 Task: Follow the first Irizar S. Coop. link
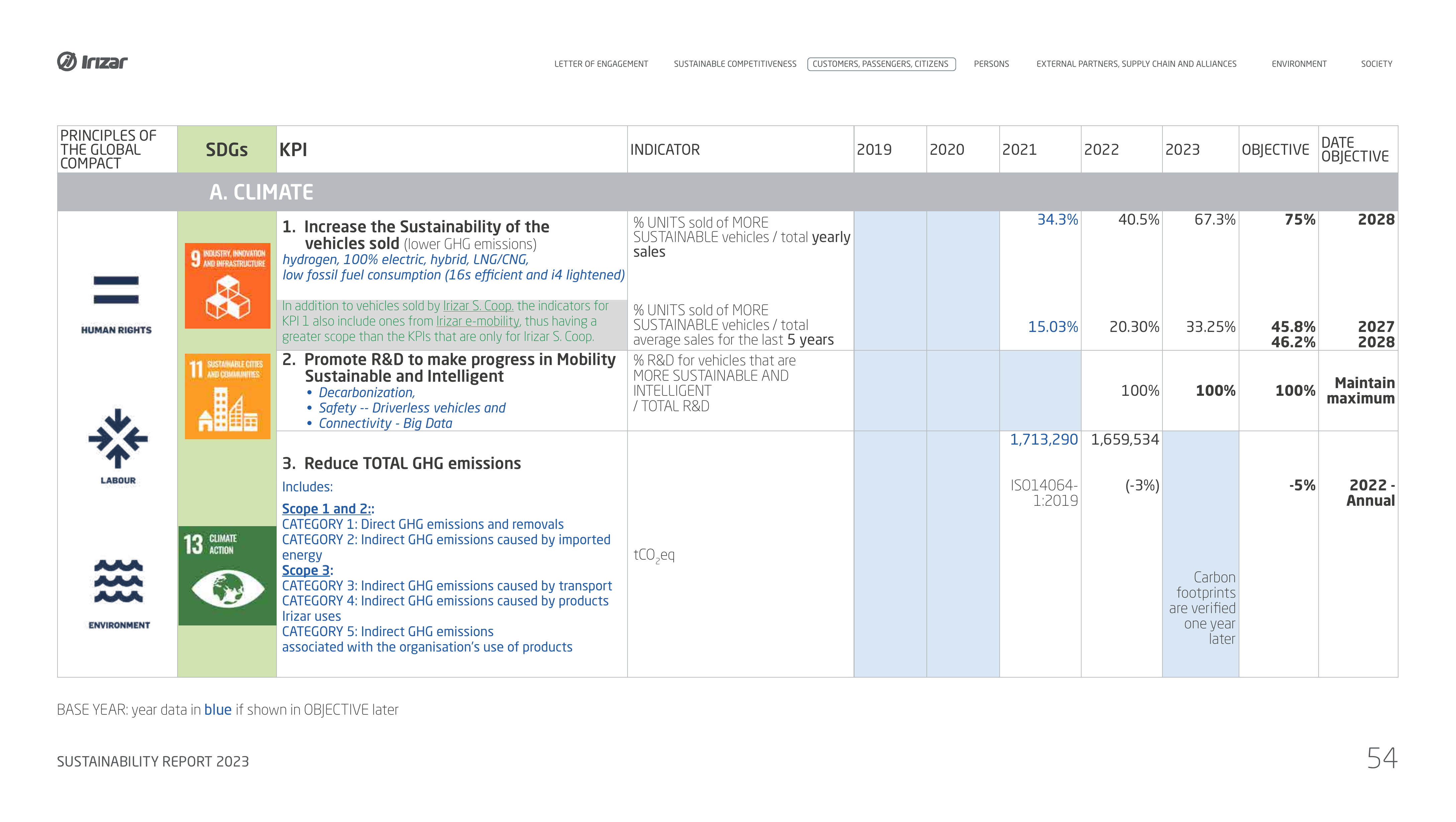[478, 306]
